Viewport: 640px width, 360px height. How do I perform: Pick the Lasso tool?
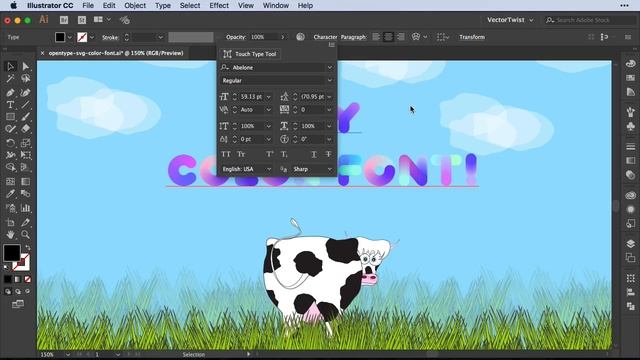[25, 78]
